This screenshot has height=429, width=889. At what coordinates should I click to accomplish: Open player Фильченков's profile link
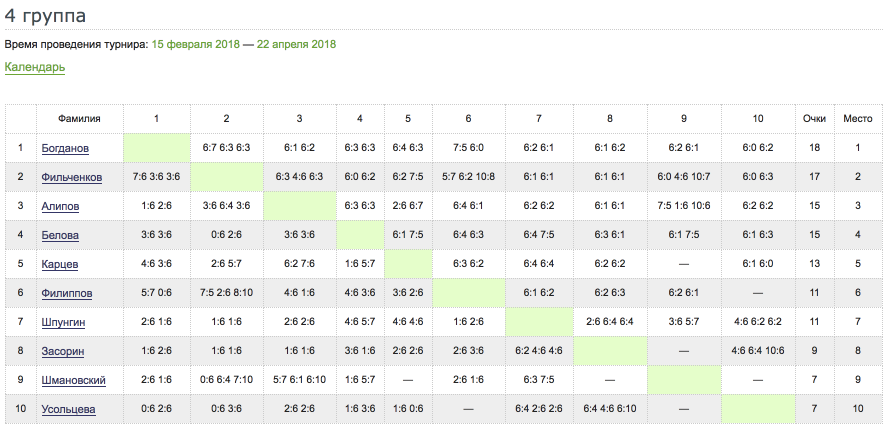pyautogui.click(x=71, y=177)
